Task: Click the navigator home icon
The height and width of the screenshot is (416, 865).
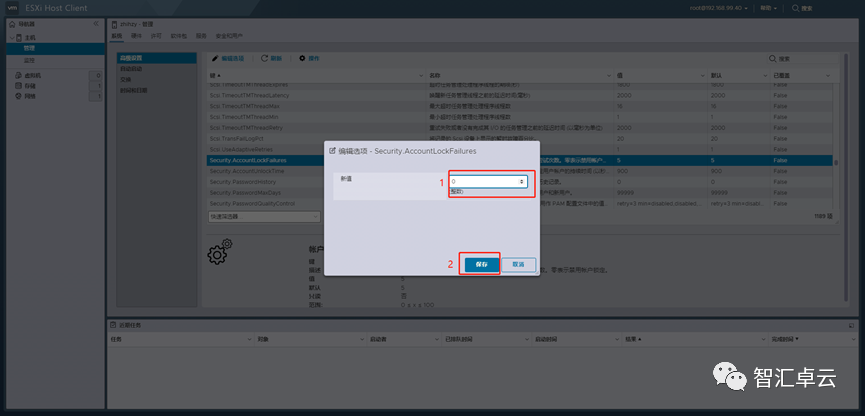Action: click(x=13, y=24)
